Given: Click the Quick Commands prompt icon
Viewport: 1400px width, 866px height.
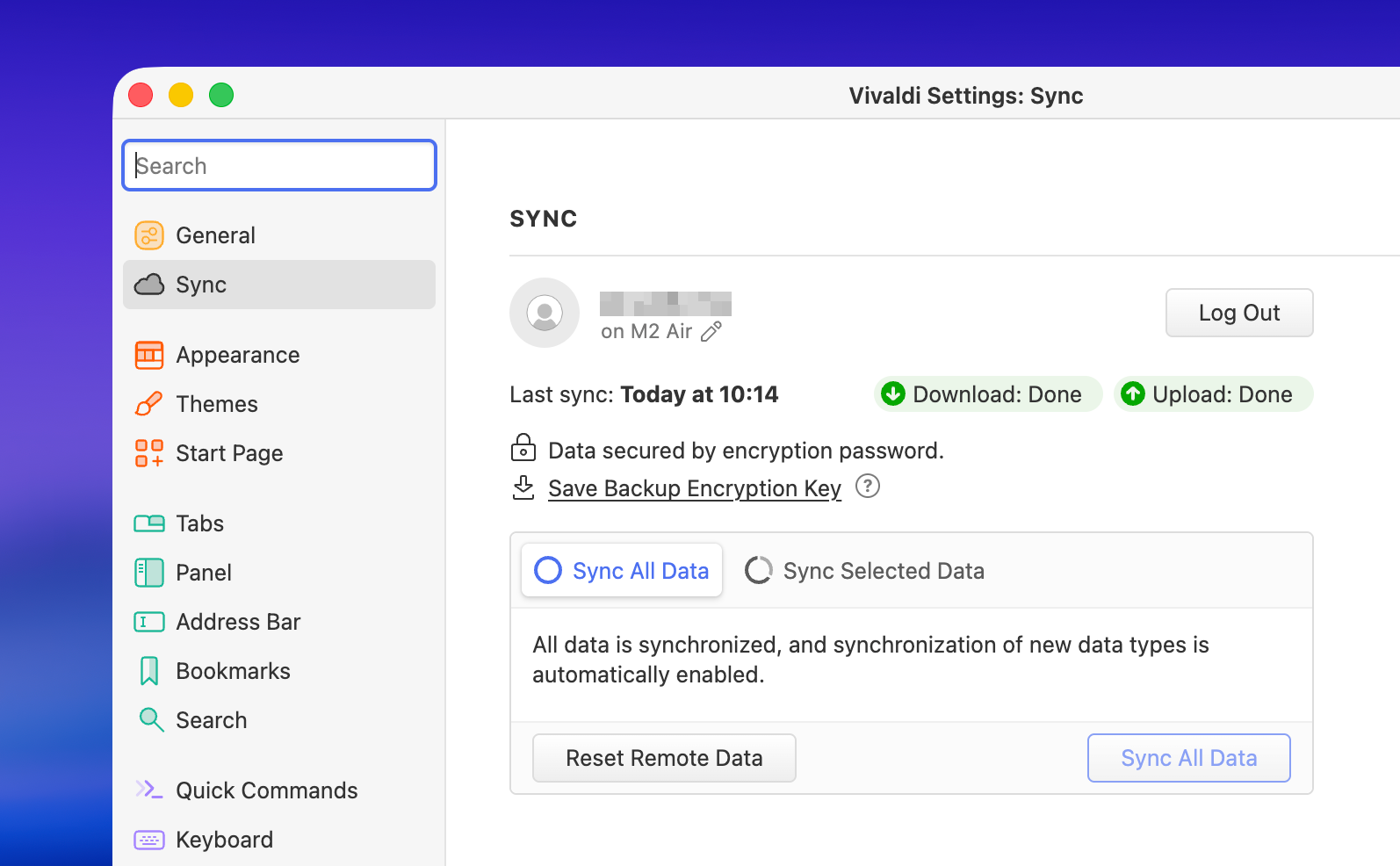Looking at the screenshot, I should (149, 790).
